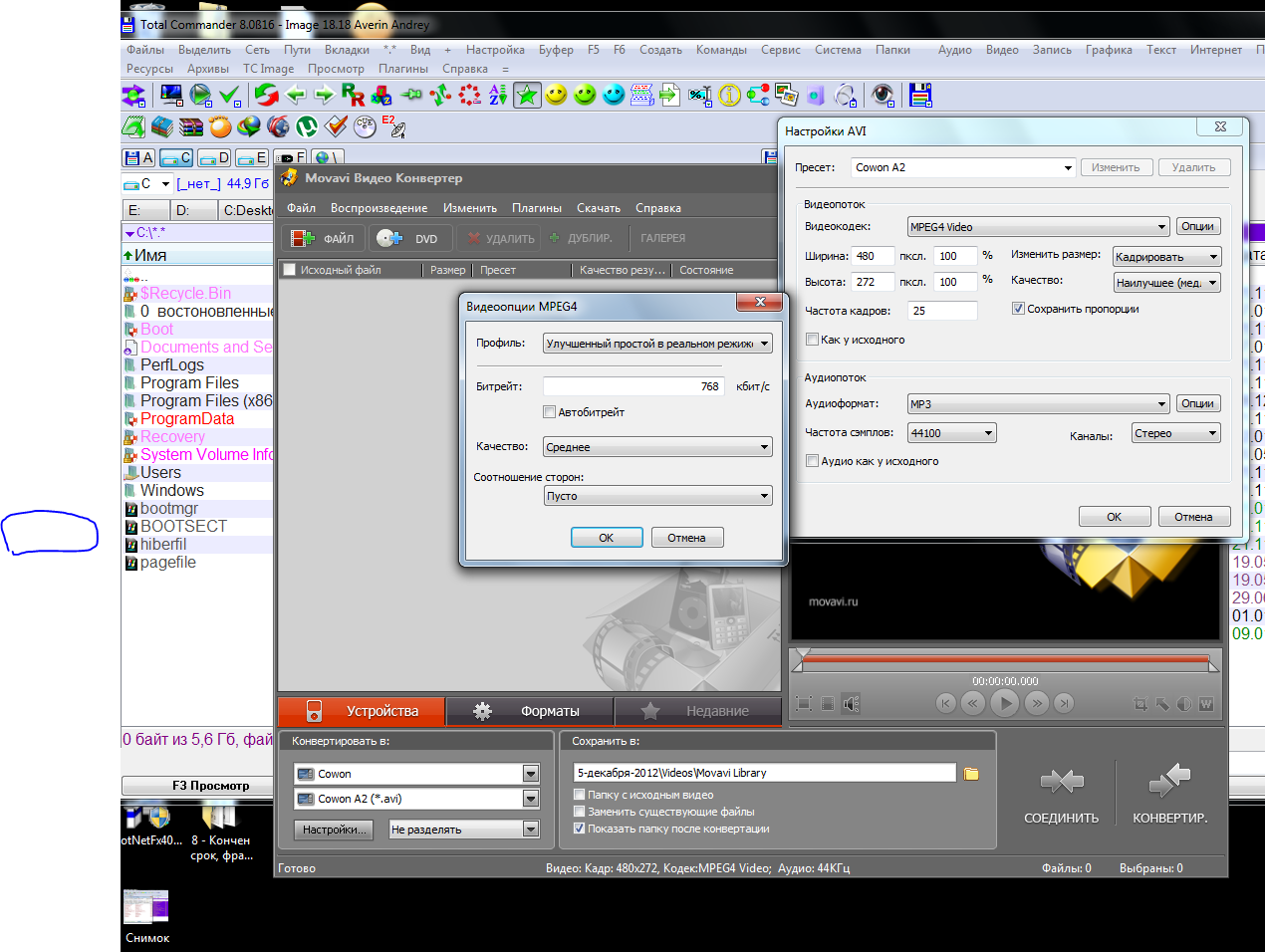
Task: Open Movavi's Скачать menu
Action: pos(599,208)
